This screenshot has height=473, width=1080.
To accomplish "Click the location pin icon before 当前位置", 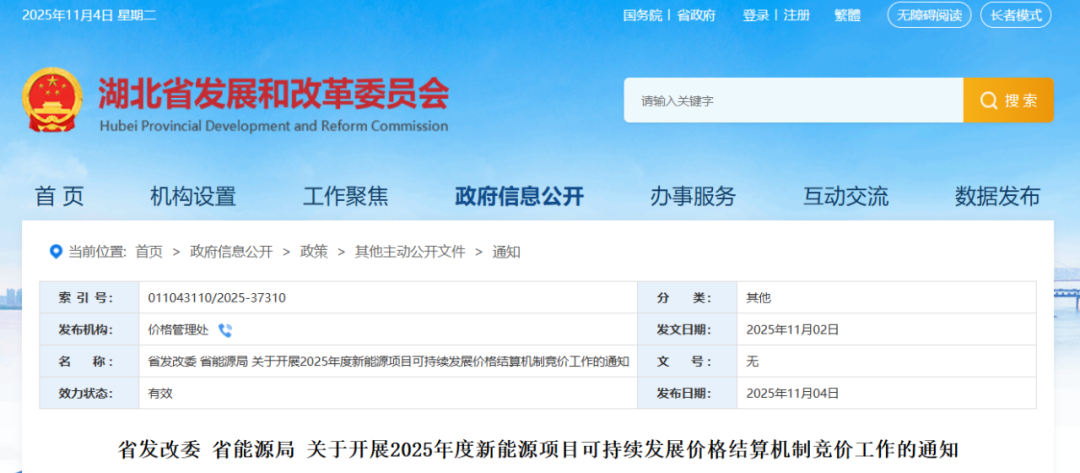I will pyautogui.click(x=56, y=251).
